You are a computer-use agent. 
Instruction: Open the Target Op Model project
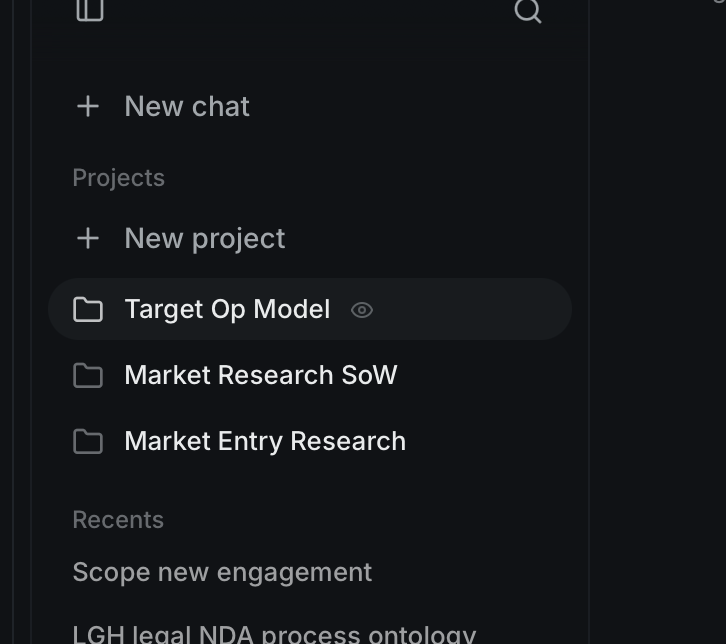[x=227, y=309]
